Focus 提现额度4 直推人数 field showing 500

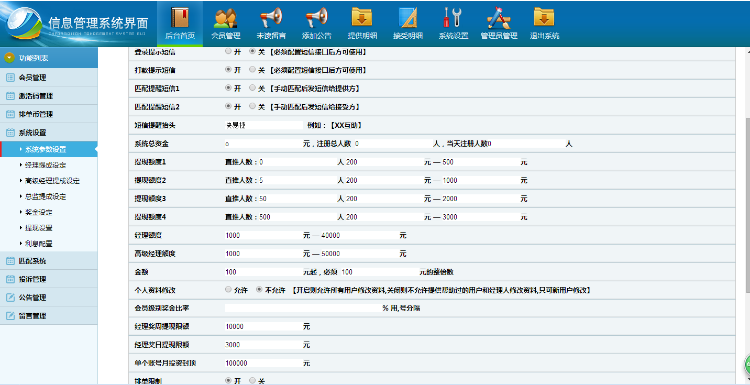click(x=297, y=217)
